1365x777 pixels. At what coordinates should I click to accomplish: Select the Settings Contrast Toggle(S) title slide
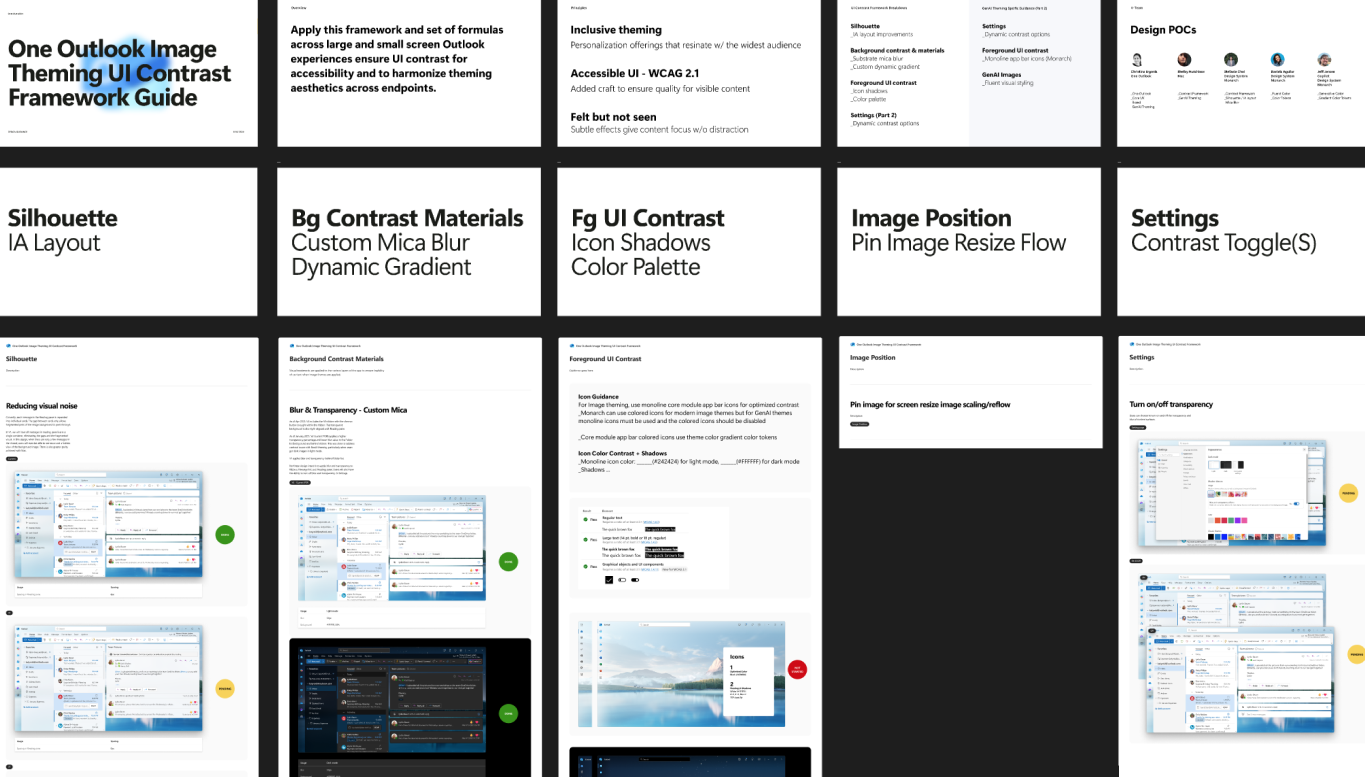coord(1241,241)
